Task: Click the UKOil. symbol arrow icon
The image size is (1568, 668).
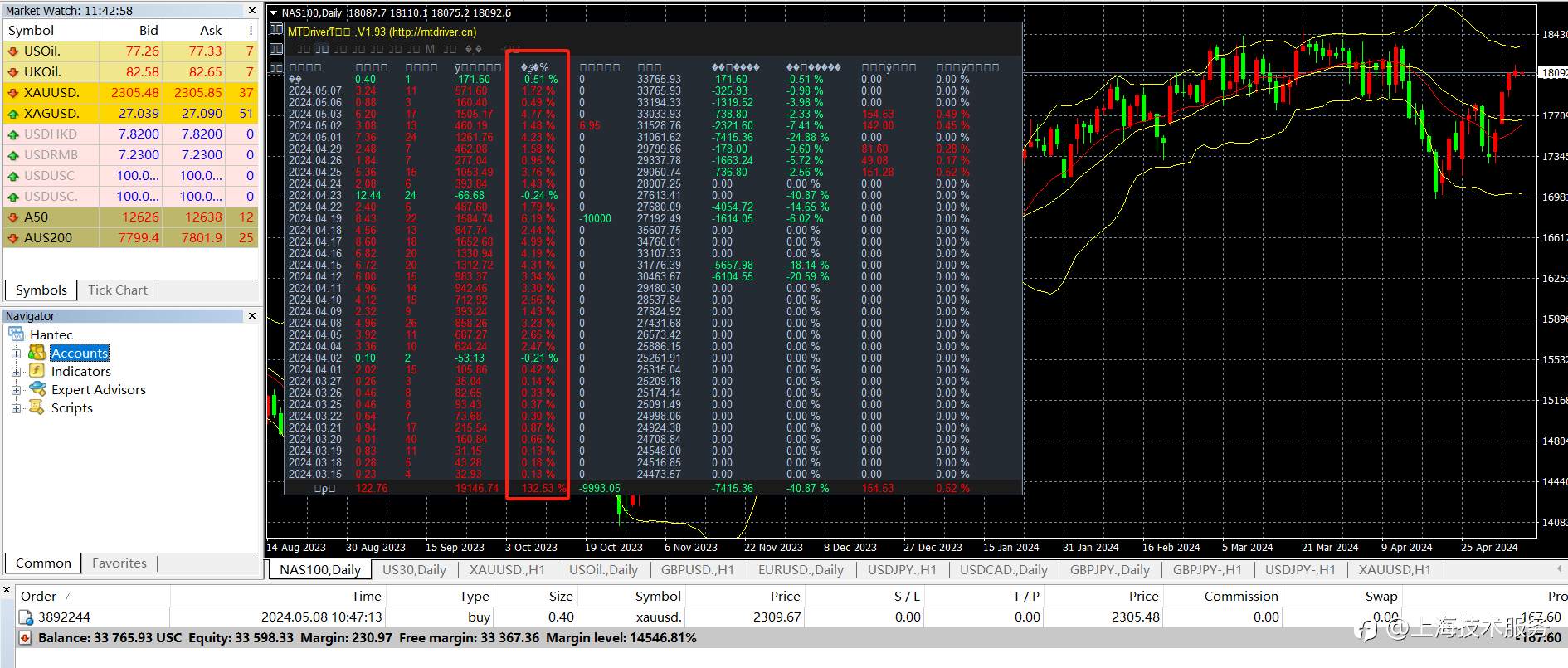Action: point(13,72)
